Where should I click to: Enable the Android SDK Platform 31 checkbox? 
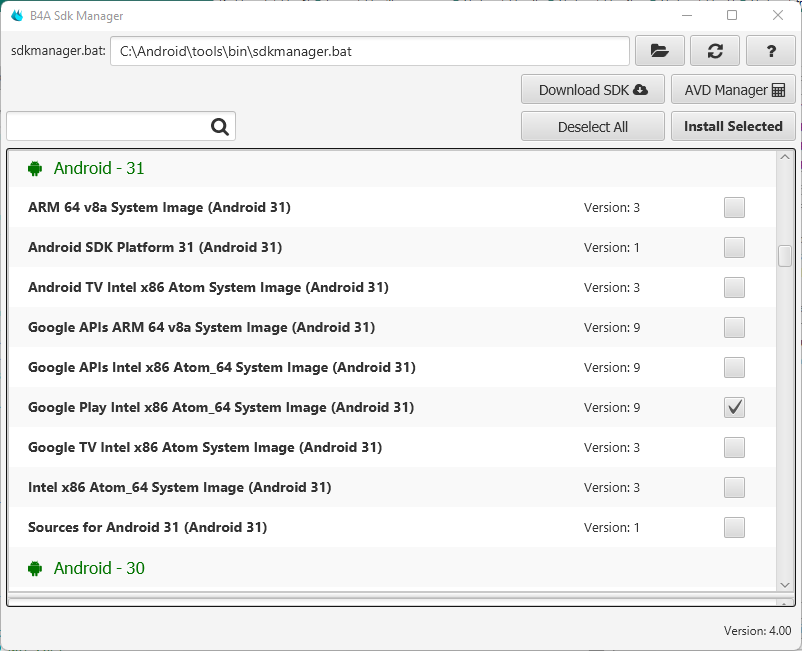click(734, 248)
